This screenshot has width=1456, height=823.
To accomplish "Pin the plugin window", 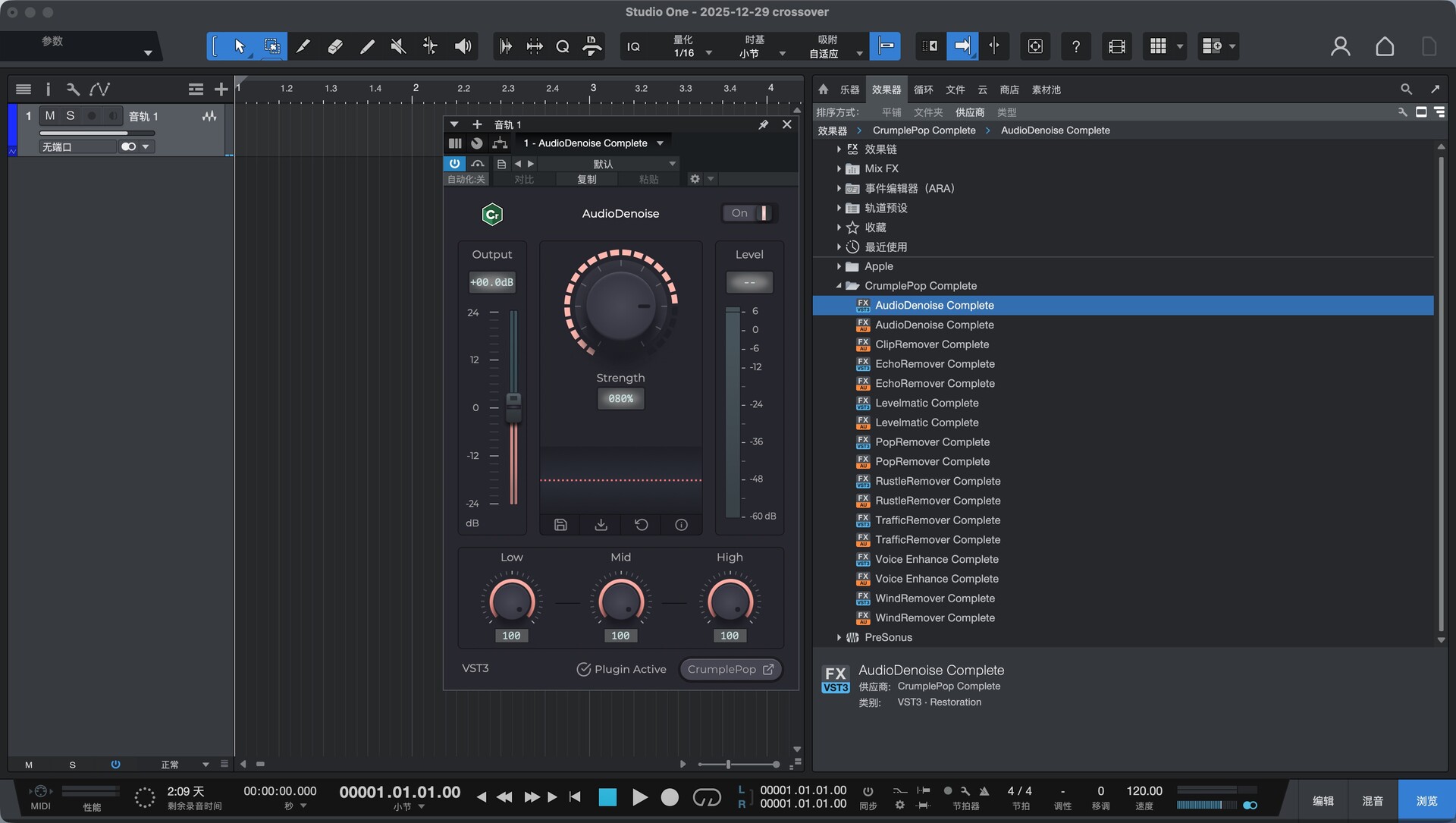I will coord(763,124).
